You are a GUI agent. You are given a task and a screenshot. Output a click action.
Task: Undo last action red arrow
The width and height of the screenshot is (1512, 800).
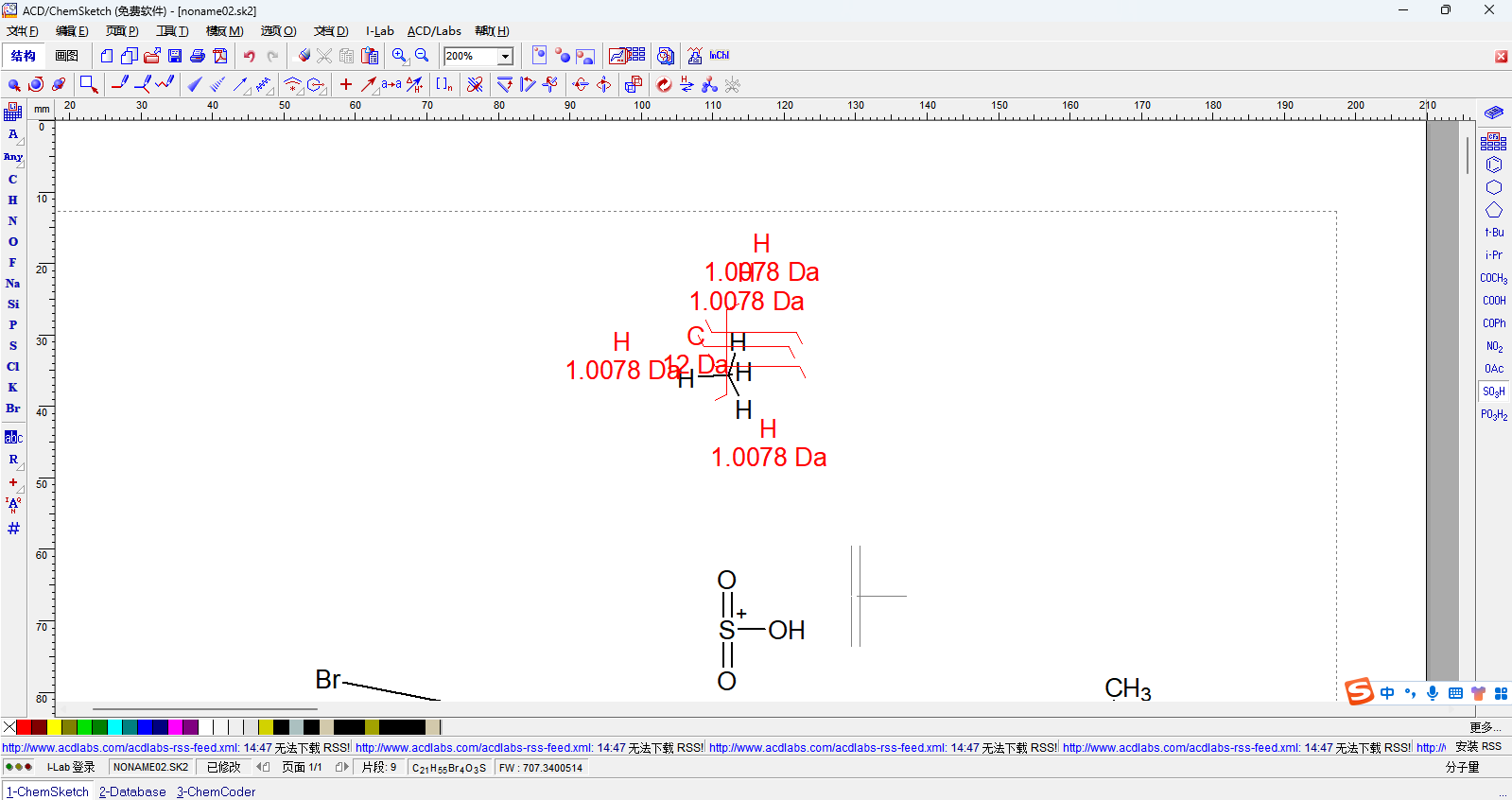pyautogui.click(x=250, y=56)
